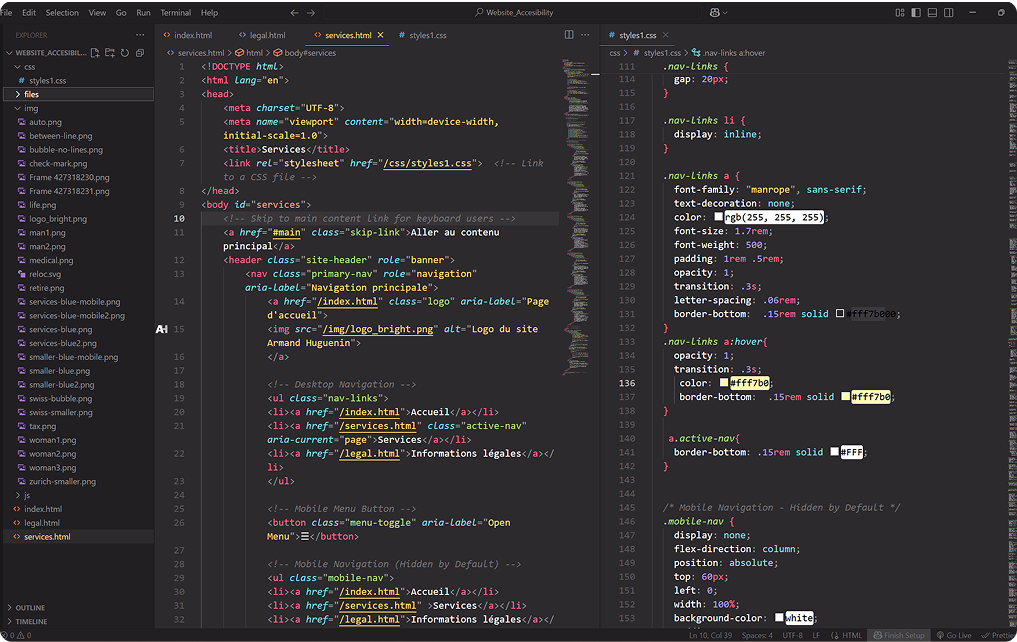The image size is (1017, 642).
Task: Expand the TIMELINE section
Action: coord(31,621)
